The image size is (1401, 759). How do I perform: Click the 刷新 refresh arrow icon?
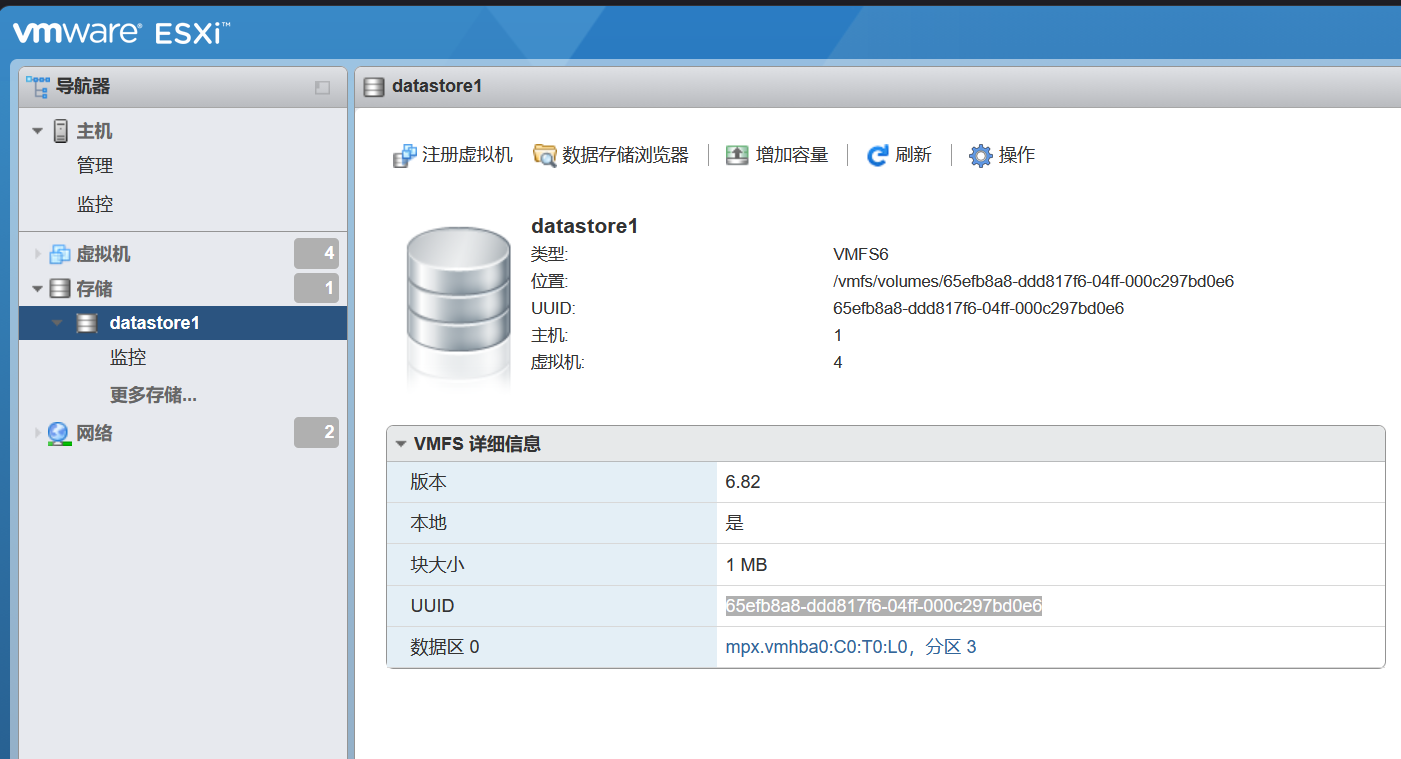[878, 155]
